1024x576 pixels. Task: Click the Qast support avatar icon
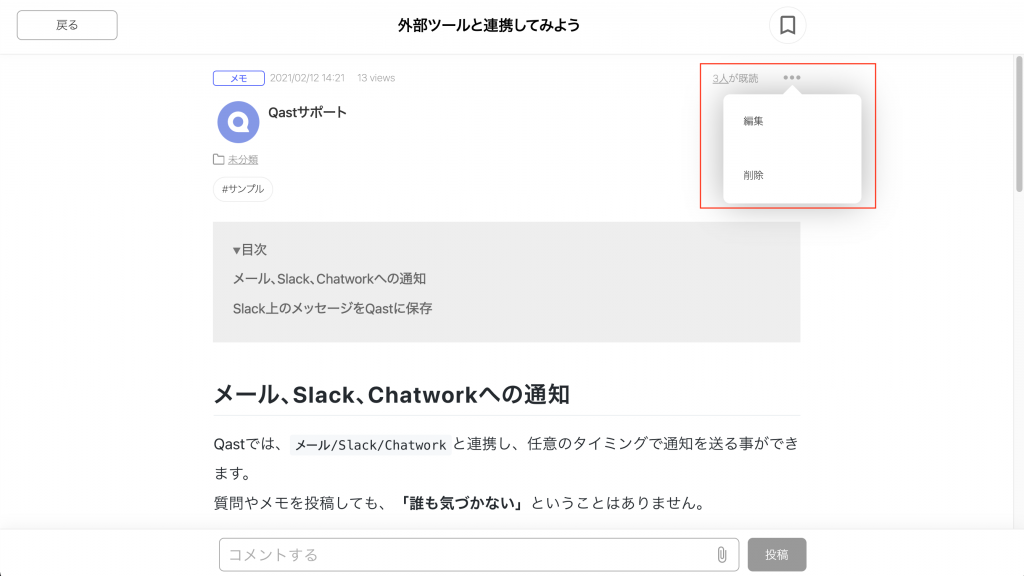237,122
